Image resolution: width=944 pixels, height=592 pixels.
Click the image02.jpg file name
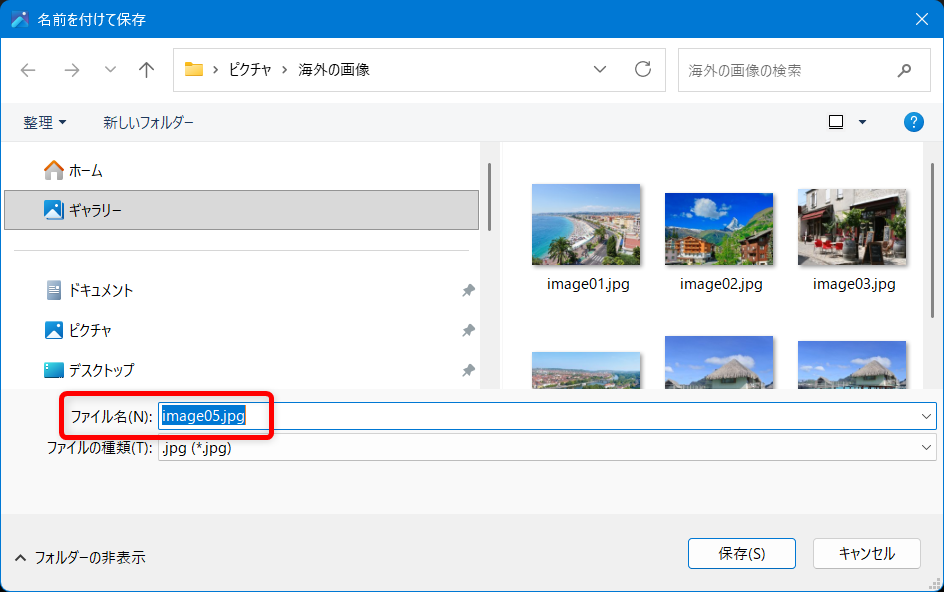coord(721,284)
